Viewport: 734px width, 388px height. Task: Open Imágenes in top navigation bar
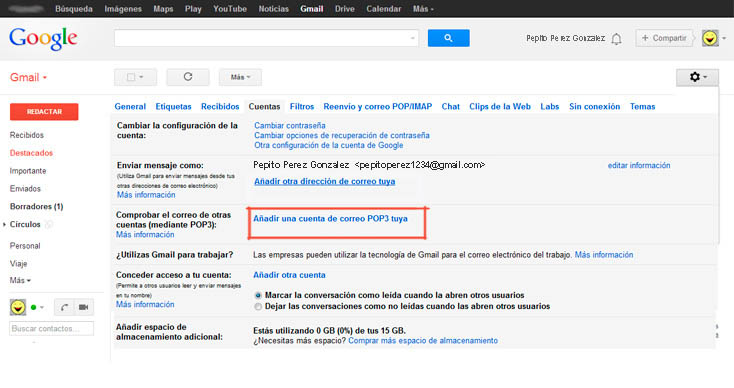[123, 8]
